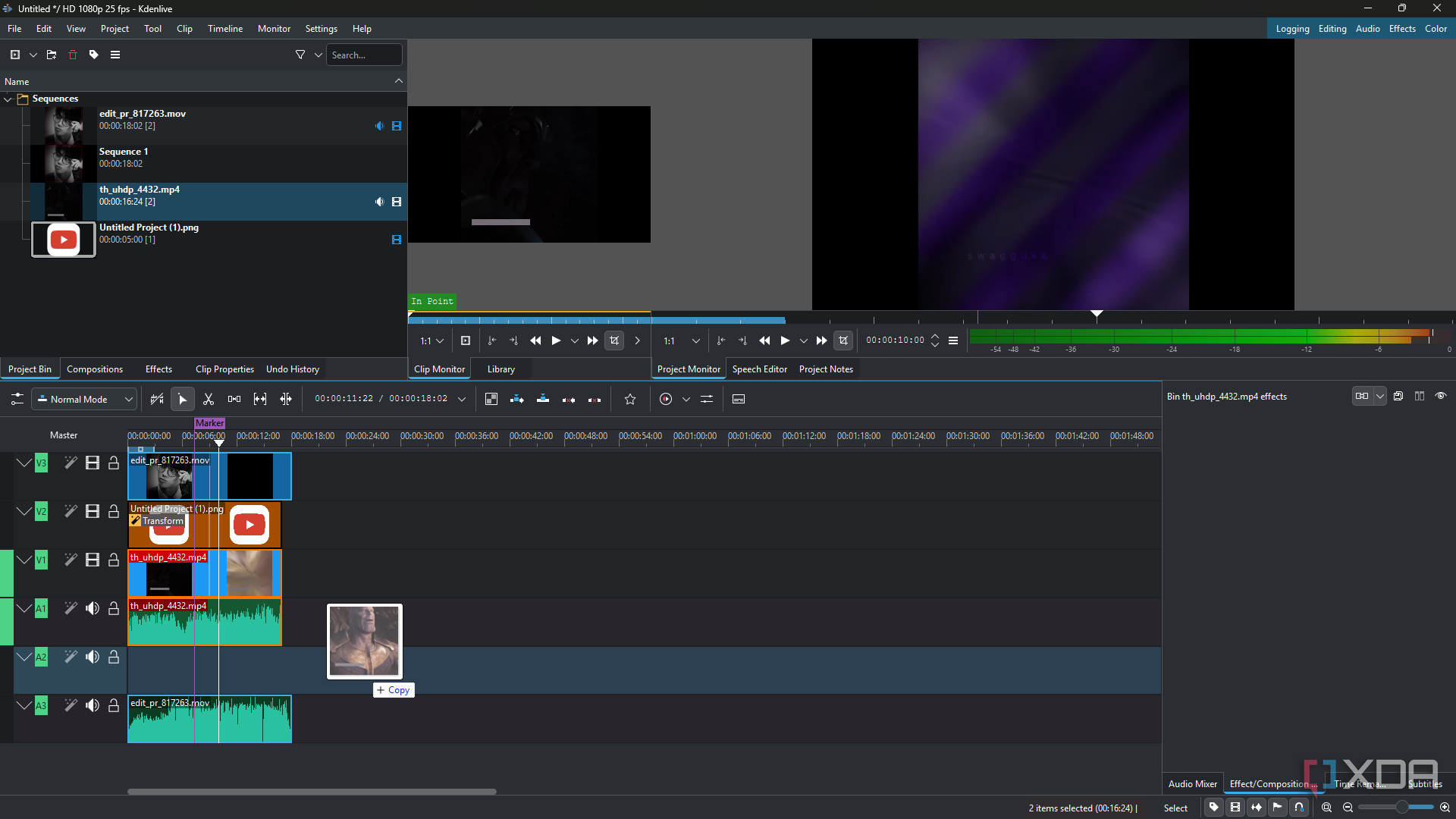
Task: Open the Normal Mode edit dropdown
Action: [84, 399]
